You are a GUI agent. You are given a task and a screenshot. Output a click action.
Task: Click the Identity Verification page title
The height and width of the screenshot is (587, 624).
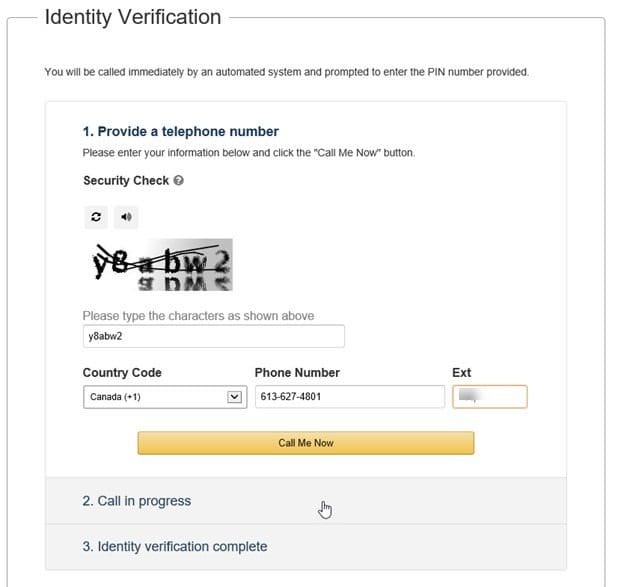[133, 17]
